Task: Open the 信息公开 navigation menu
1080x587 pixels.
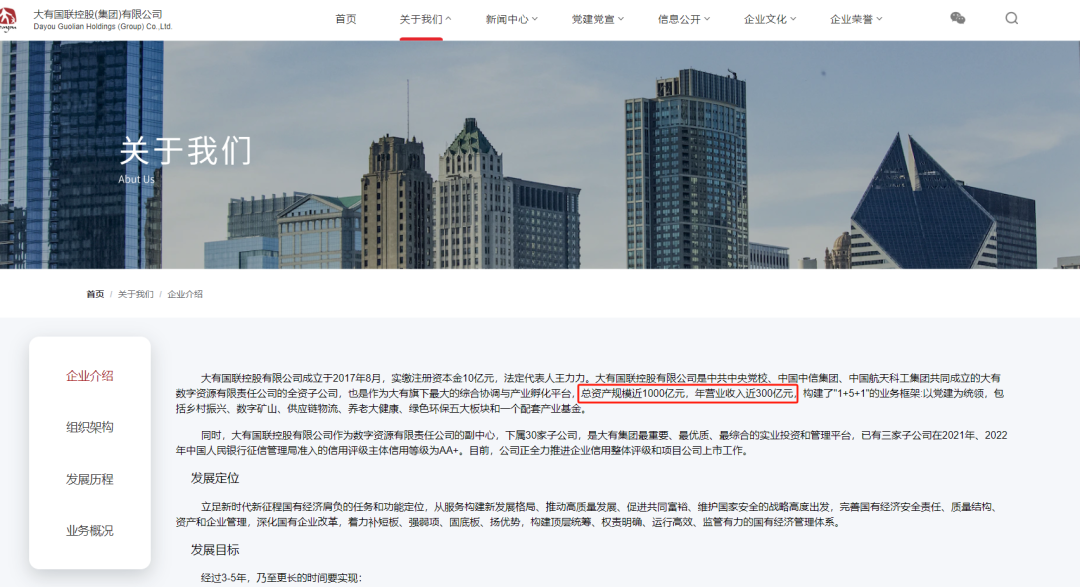Action: tap(679, 19)
